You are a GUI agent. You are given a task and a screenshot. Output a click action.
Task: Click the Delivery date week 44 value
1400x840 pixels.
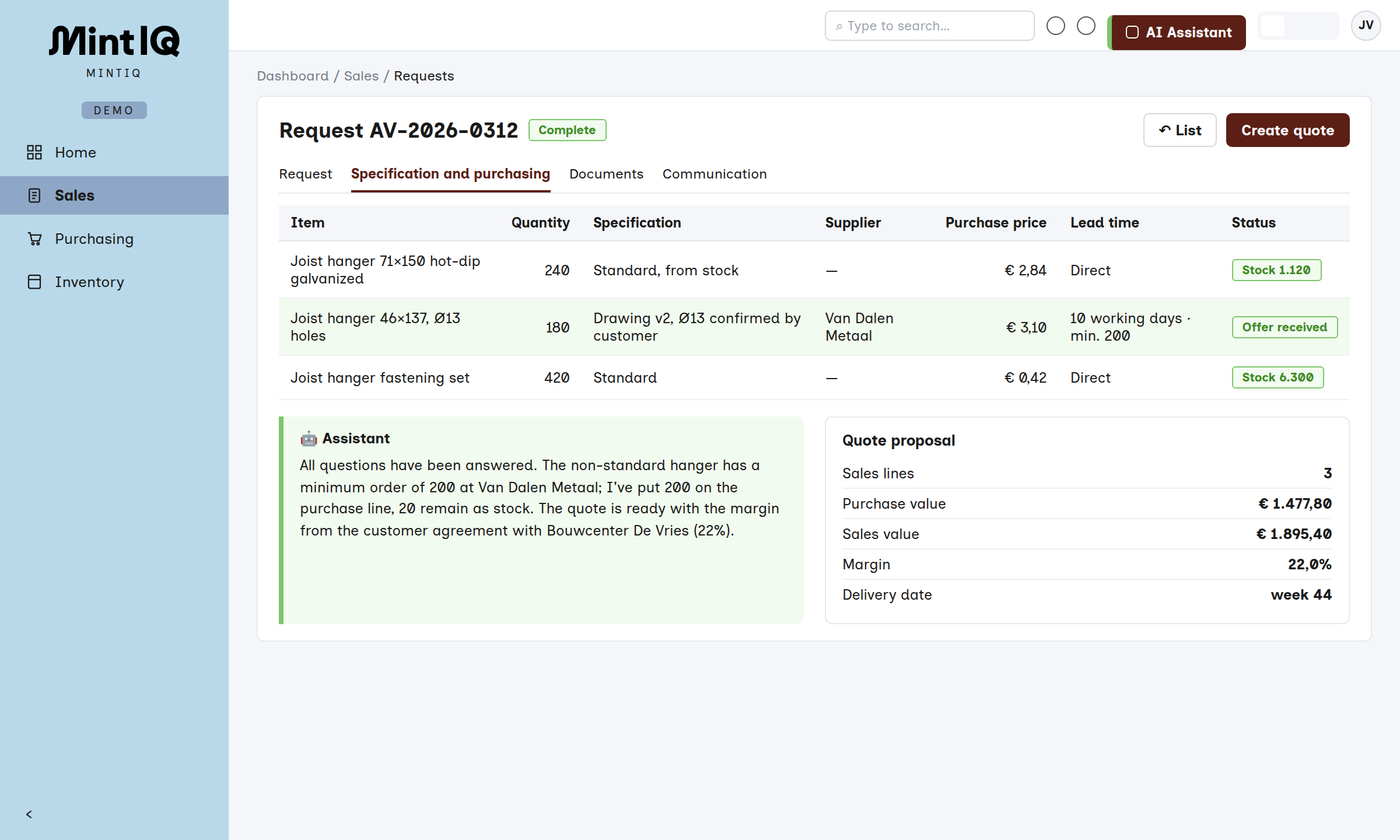coord(1301,594)
